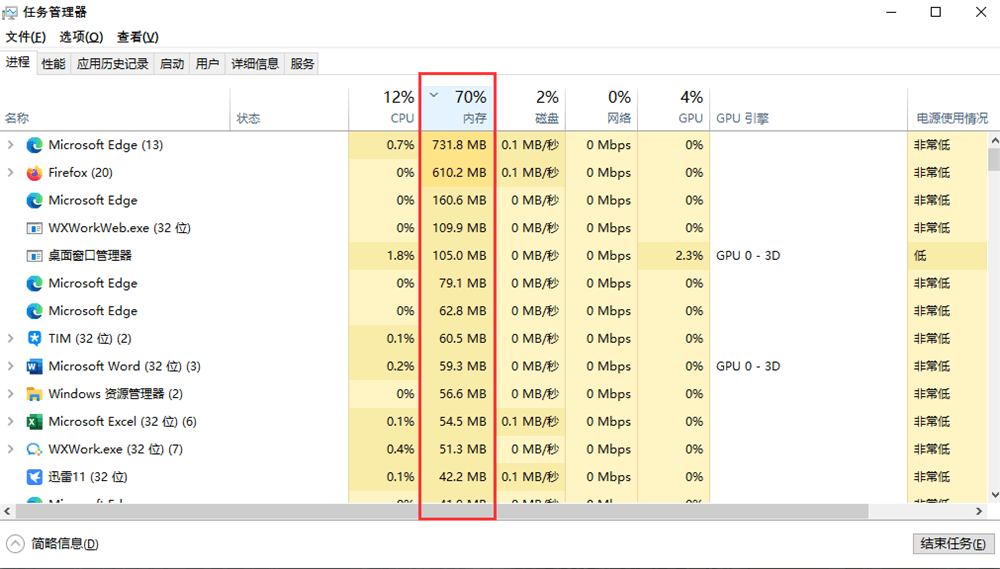Sort by the 状态 column header
Viewport: 1000px width, 569px height.
coord(289,107)
